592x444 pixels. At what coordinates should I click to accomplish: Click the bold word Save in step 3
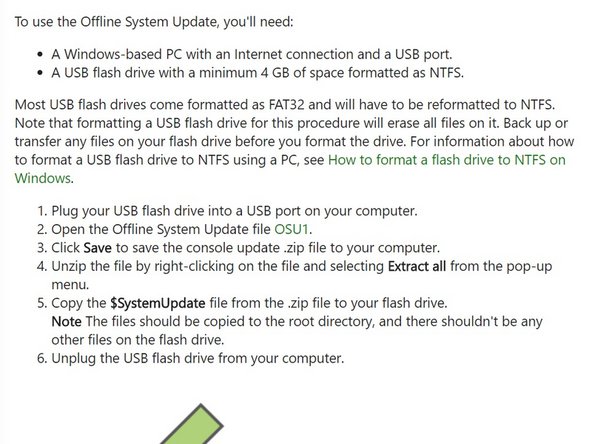[x=97, y=248]
